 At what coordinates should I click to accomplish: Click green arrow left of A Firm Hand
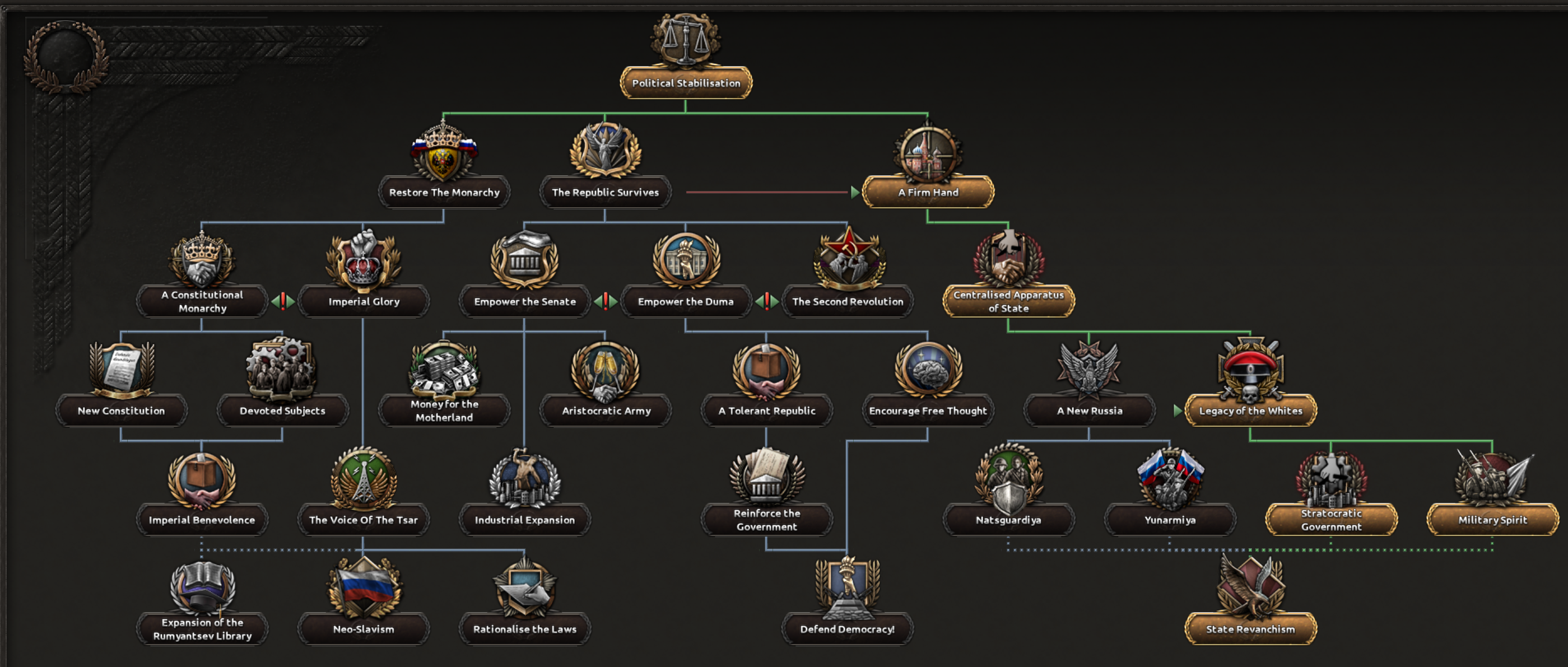(x=855, y=192)
